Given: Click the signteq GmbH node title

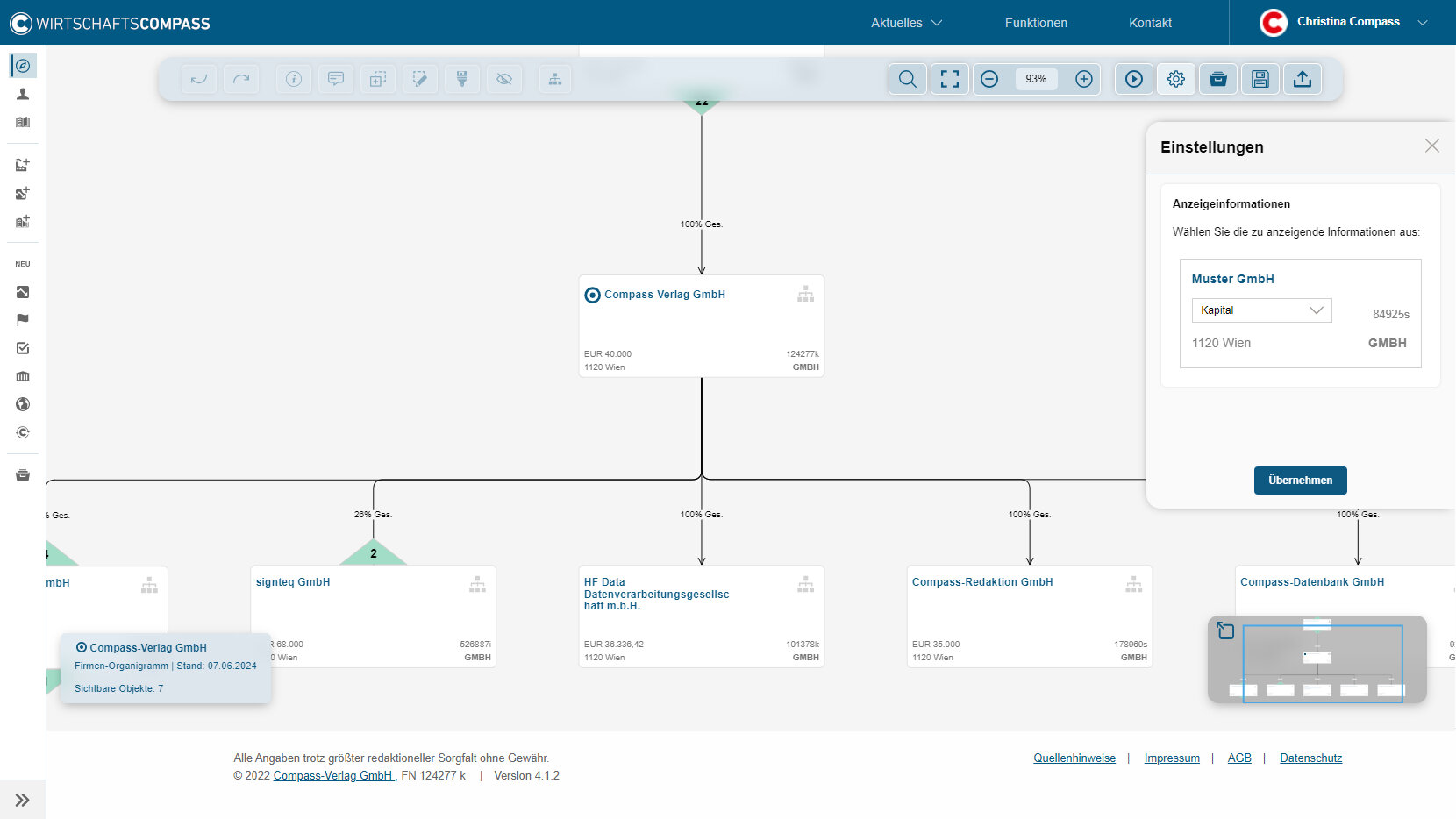Looking at the screenshot, I should tap(293, 582).
